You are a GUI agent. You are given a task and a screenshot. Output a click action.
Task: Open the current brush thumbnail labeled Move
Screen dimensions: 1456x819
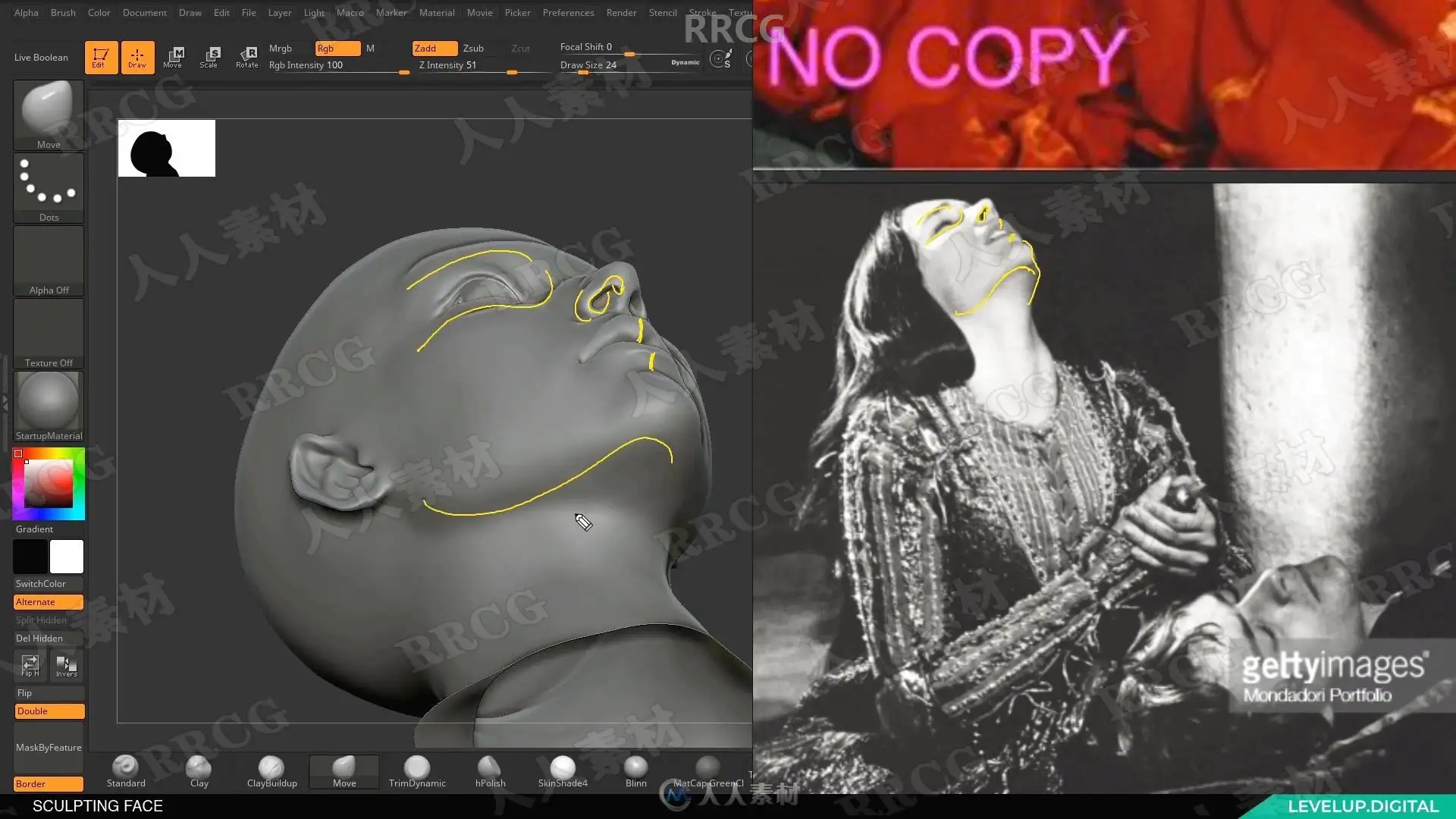click(x=49, y=115)
